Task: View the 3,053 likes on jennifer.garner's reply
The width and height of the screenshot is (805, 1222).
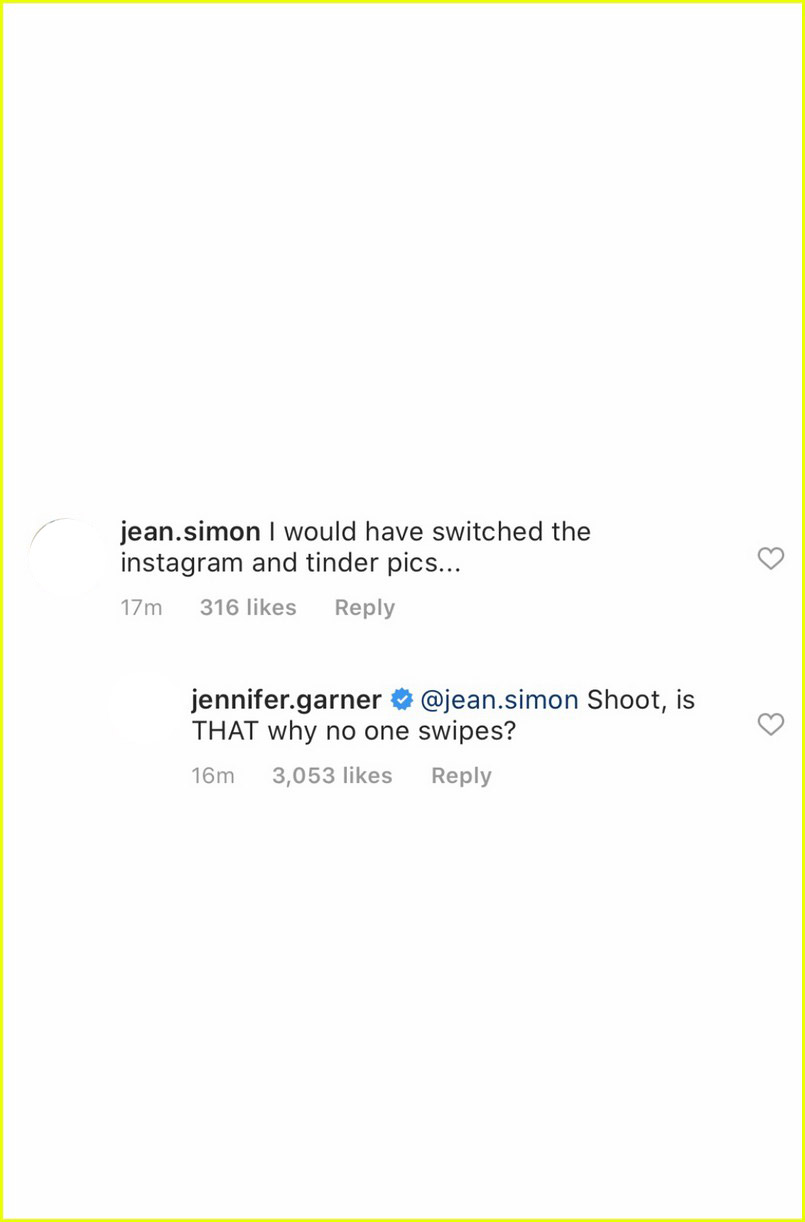Action: click(x=331, y=775)
